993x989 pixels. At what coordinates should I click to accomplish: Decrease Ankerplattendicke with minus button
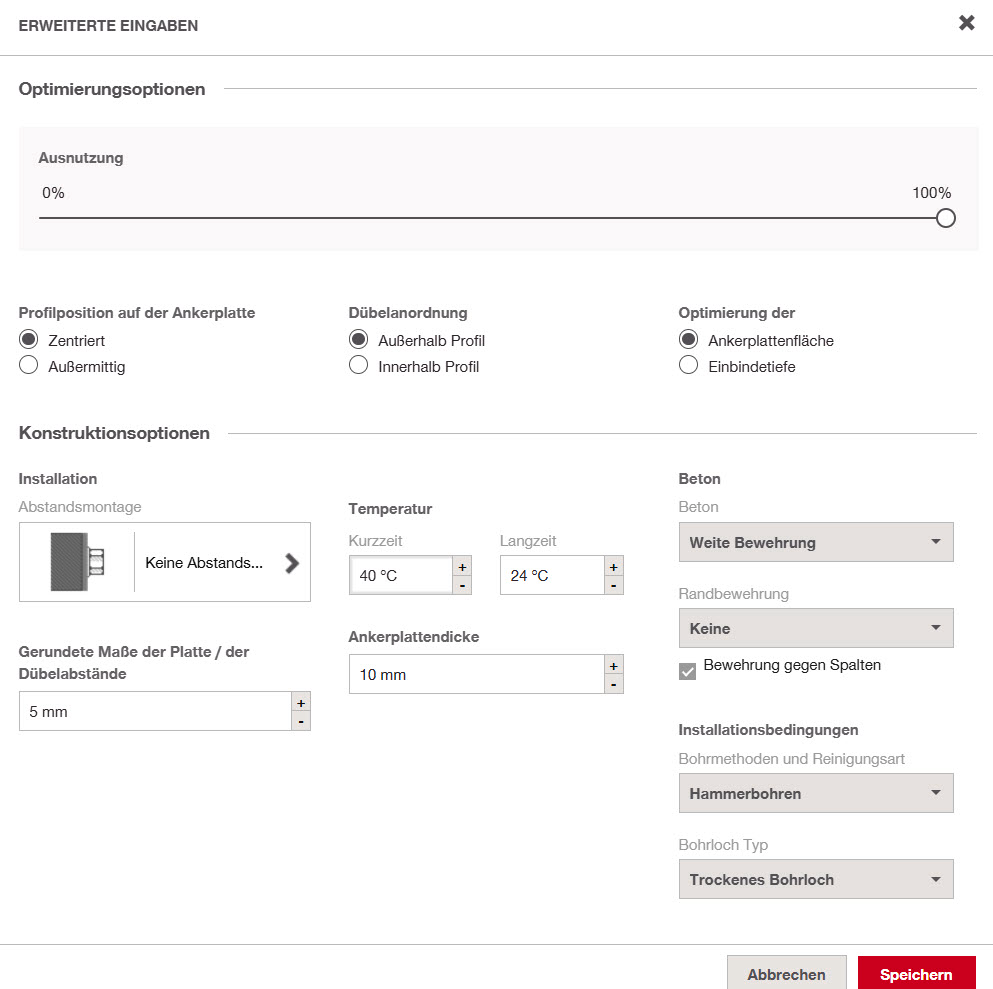click(614, 684)
